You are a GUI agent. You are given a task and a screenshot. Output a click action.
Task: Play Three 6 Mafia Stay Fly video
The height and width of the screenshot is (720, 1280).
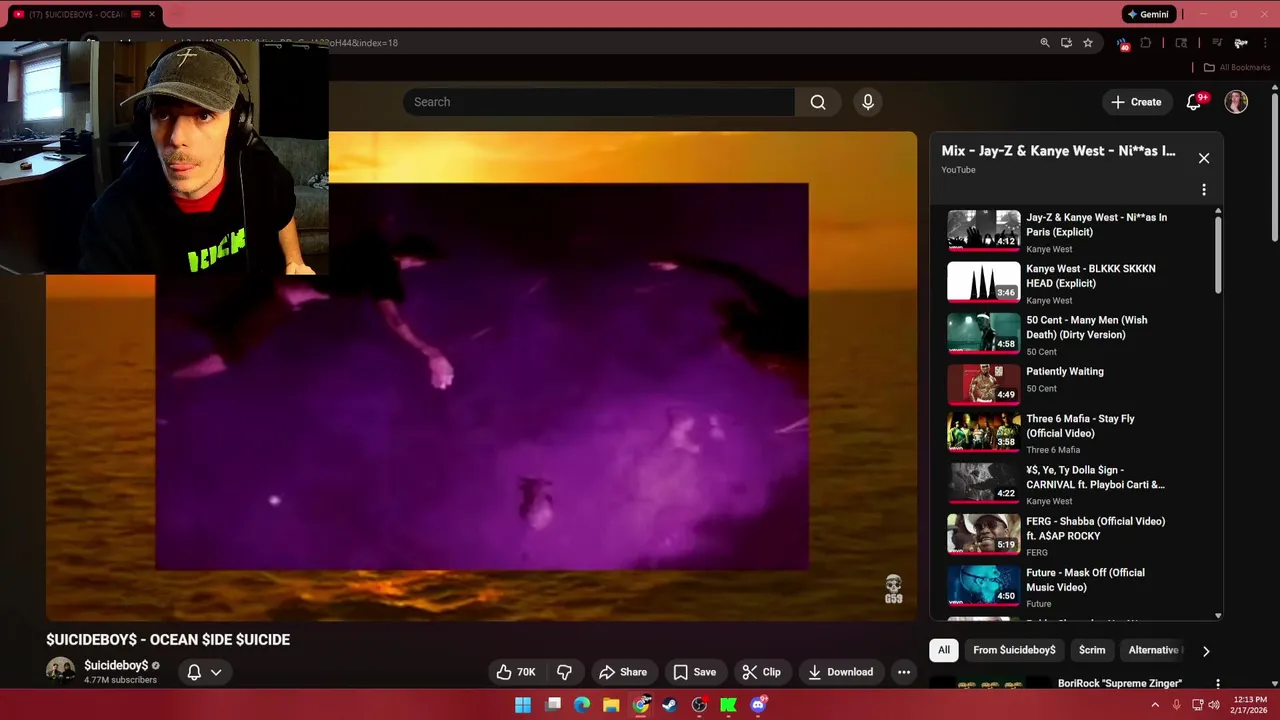pos(1076,433)
